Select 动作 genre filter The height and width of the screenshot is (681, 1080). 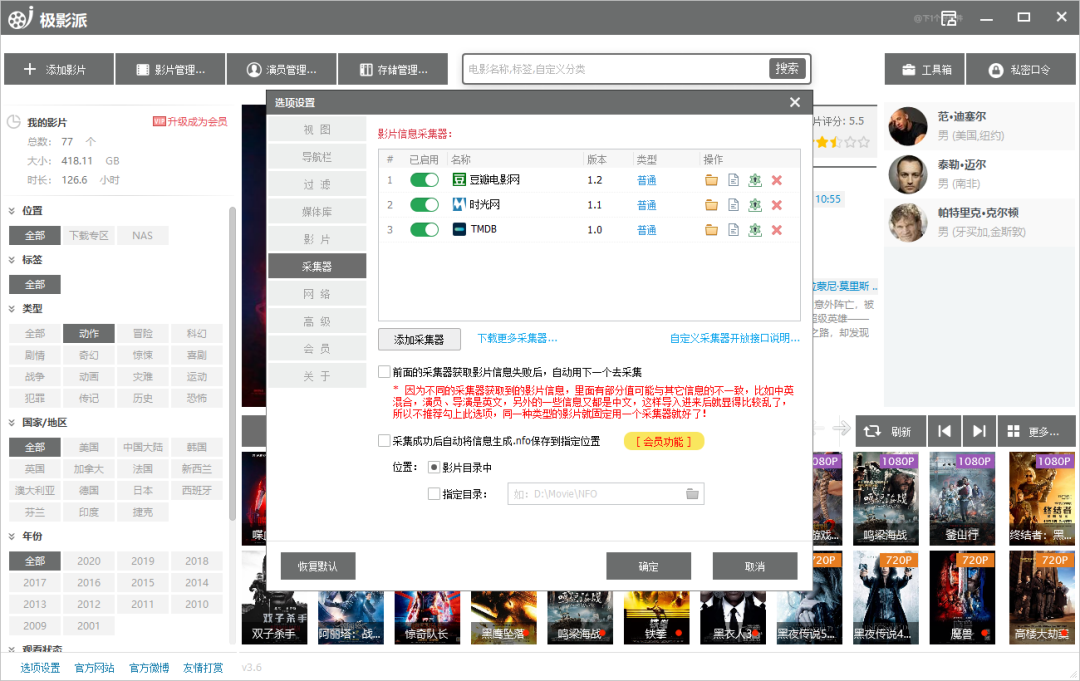click(x=89, y=333)
